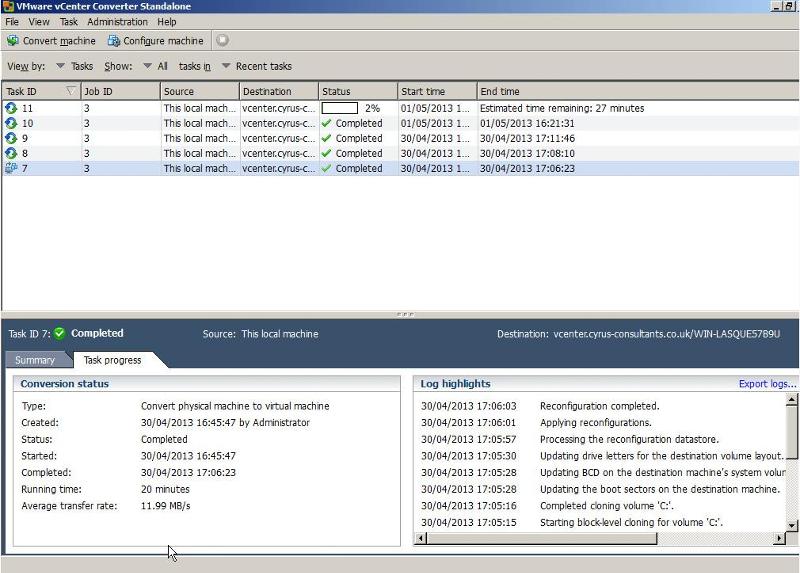800x573 pixels.
Task: Click 'Completed cloning volume 'C:'.' log entry
Action: click(607, 506)
